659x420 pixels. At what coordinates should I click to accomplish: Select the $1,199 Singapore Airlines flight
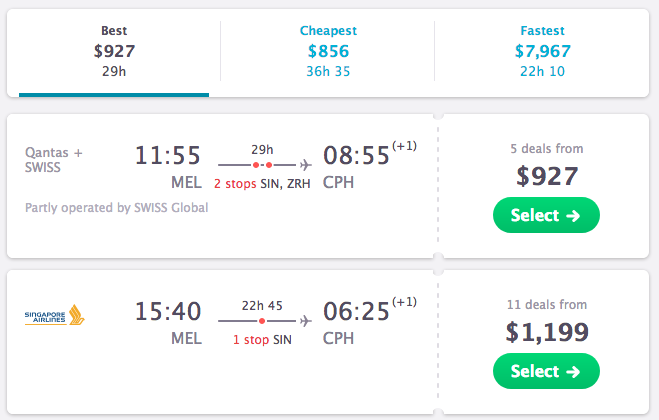546,371
